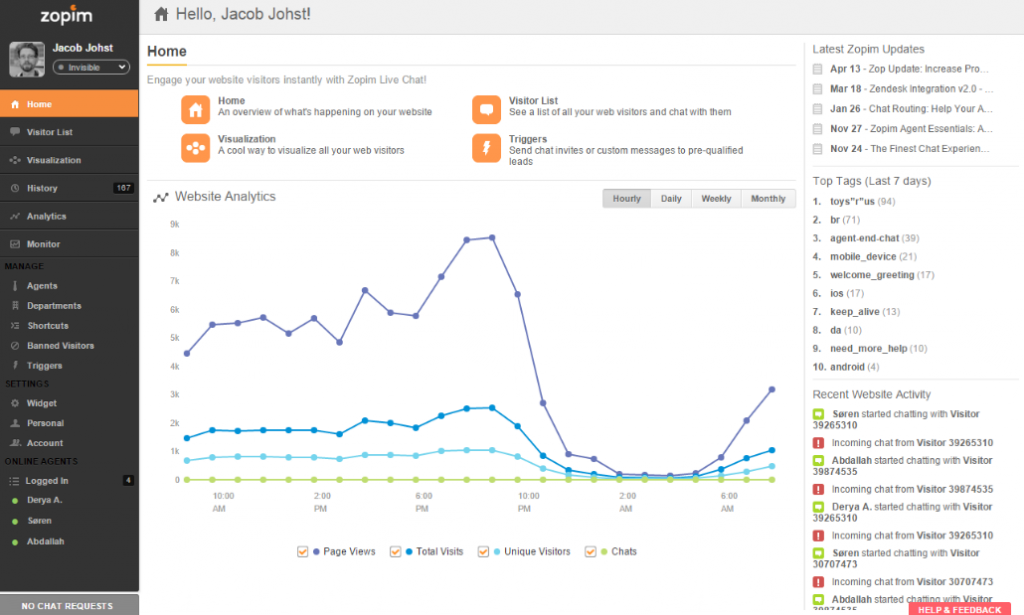This screenshot has width=1024, height=615.
Task: Open the Invisible status dropdown
Action: click(91, 67)
